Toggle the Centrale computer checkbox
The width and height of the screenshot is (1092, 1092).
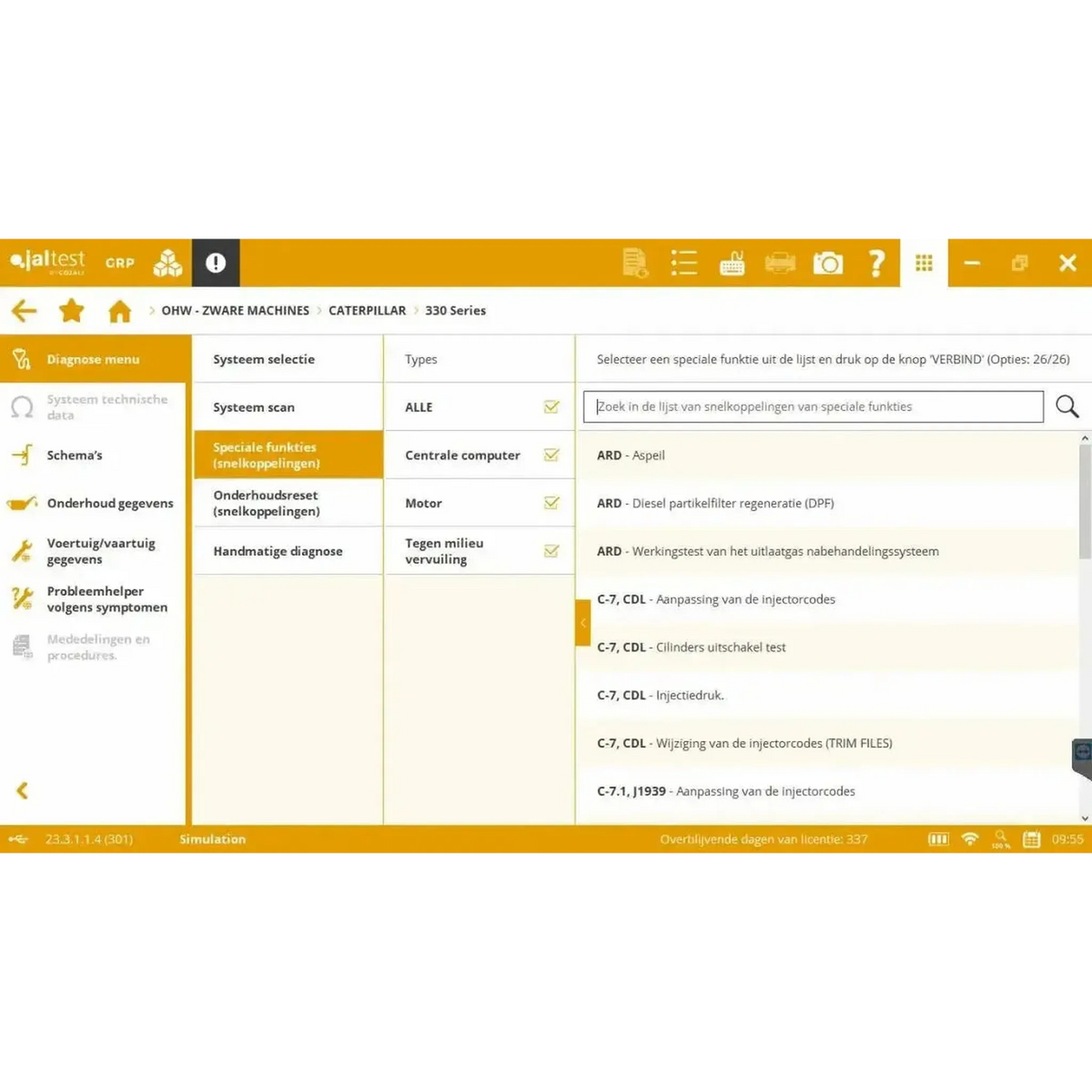click(x=551, y=455)
